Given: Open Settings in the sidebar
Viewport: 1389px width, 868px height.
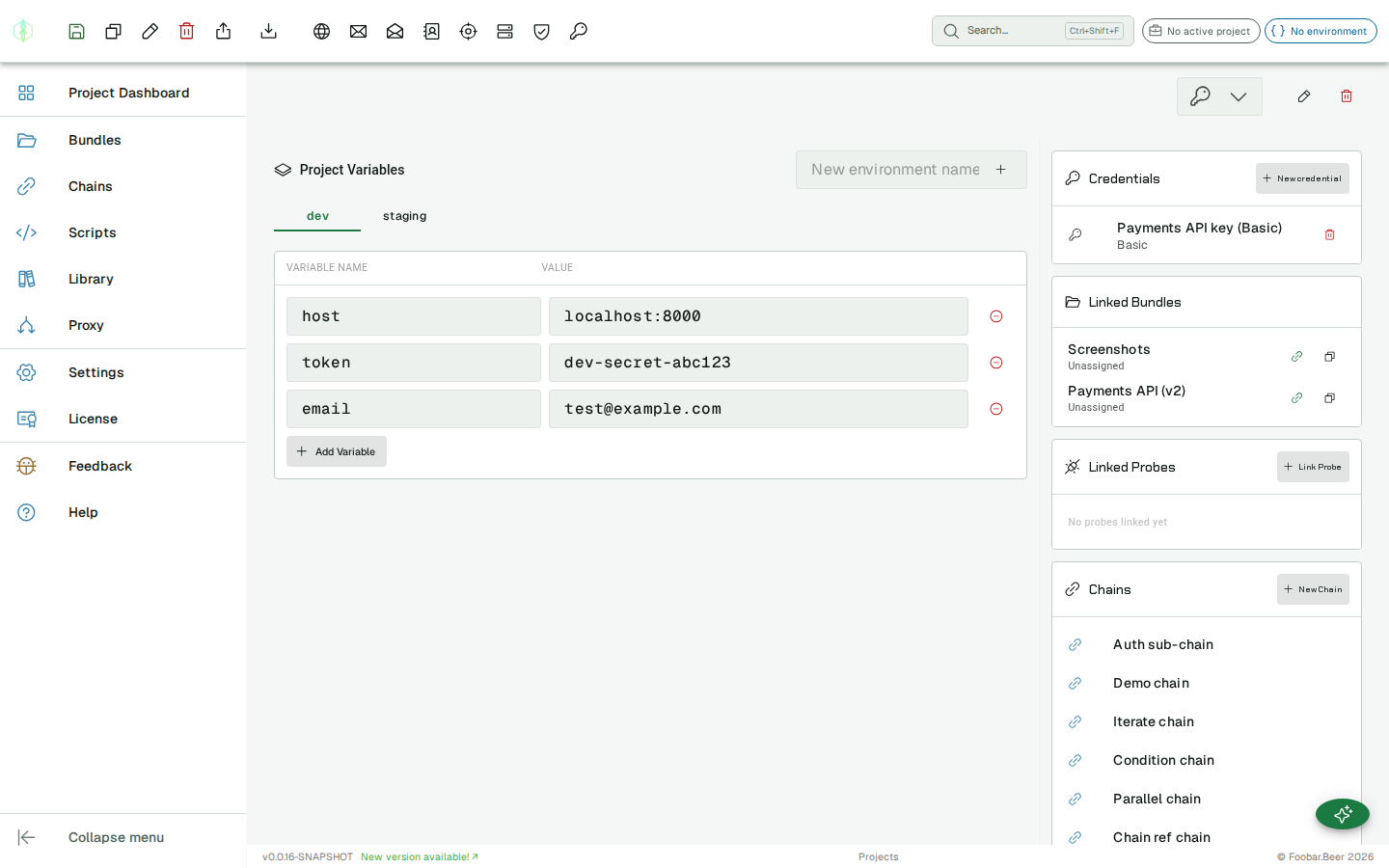Looking at the screenshot, I should point(123,372).
